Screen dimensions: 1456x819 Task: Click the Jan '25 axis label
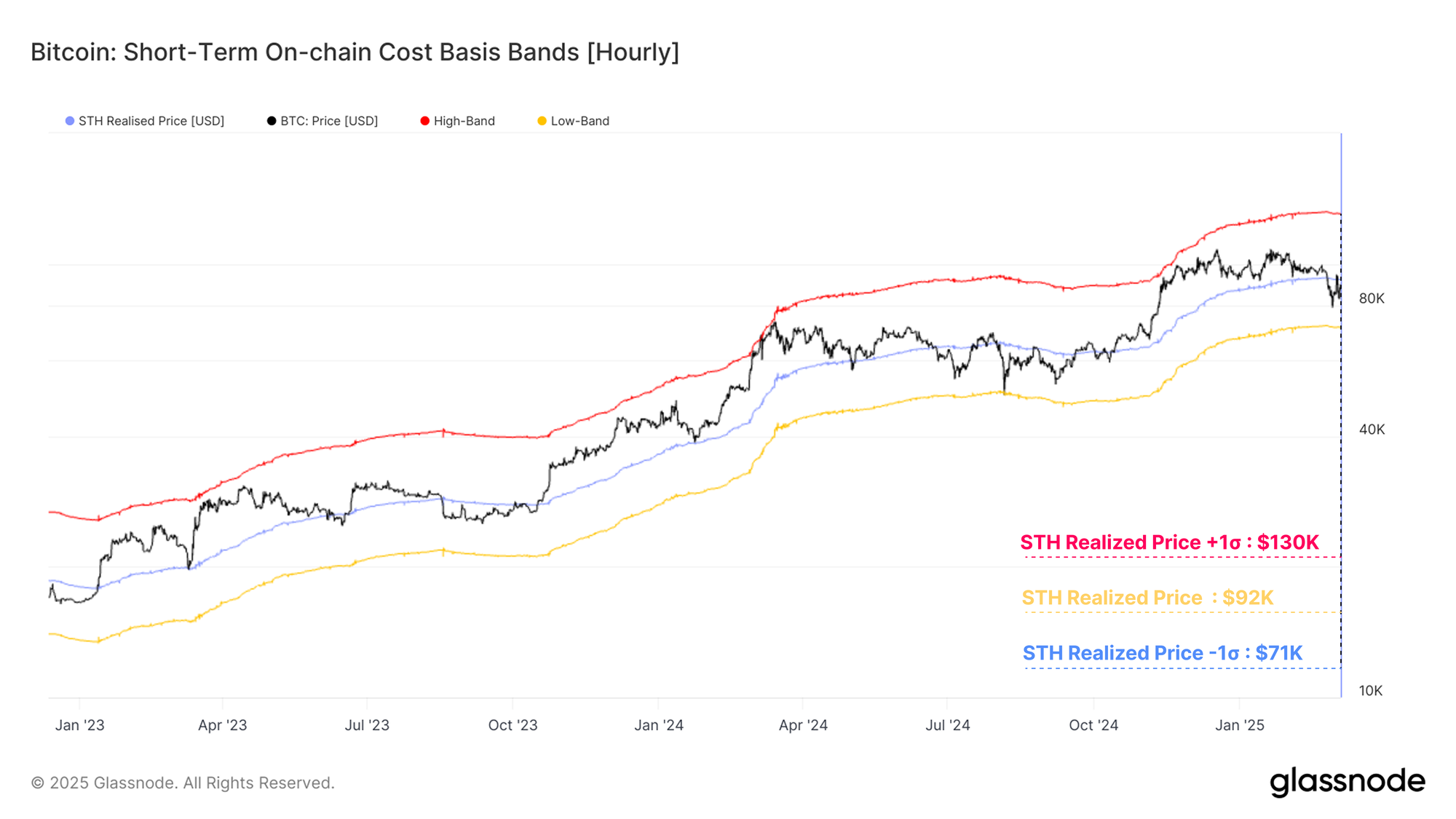[x=1239, y=725]
